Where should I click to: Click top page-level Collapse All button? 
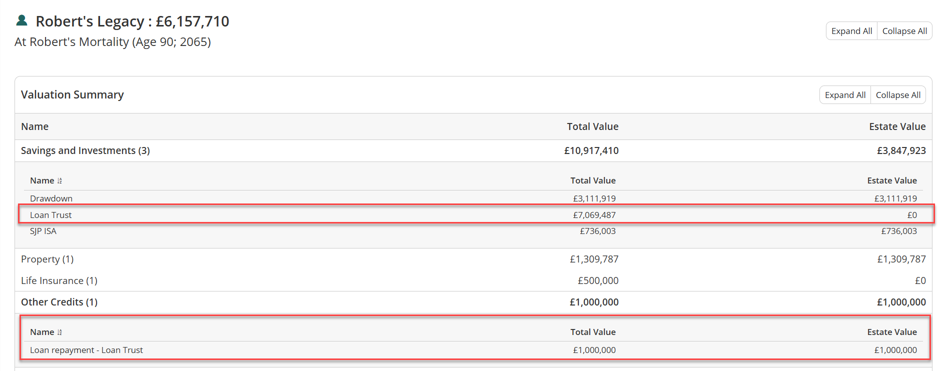905,31
